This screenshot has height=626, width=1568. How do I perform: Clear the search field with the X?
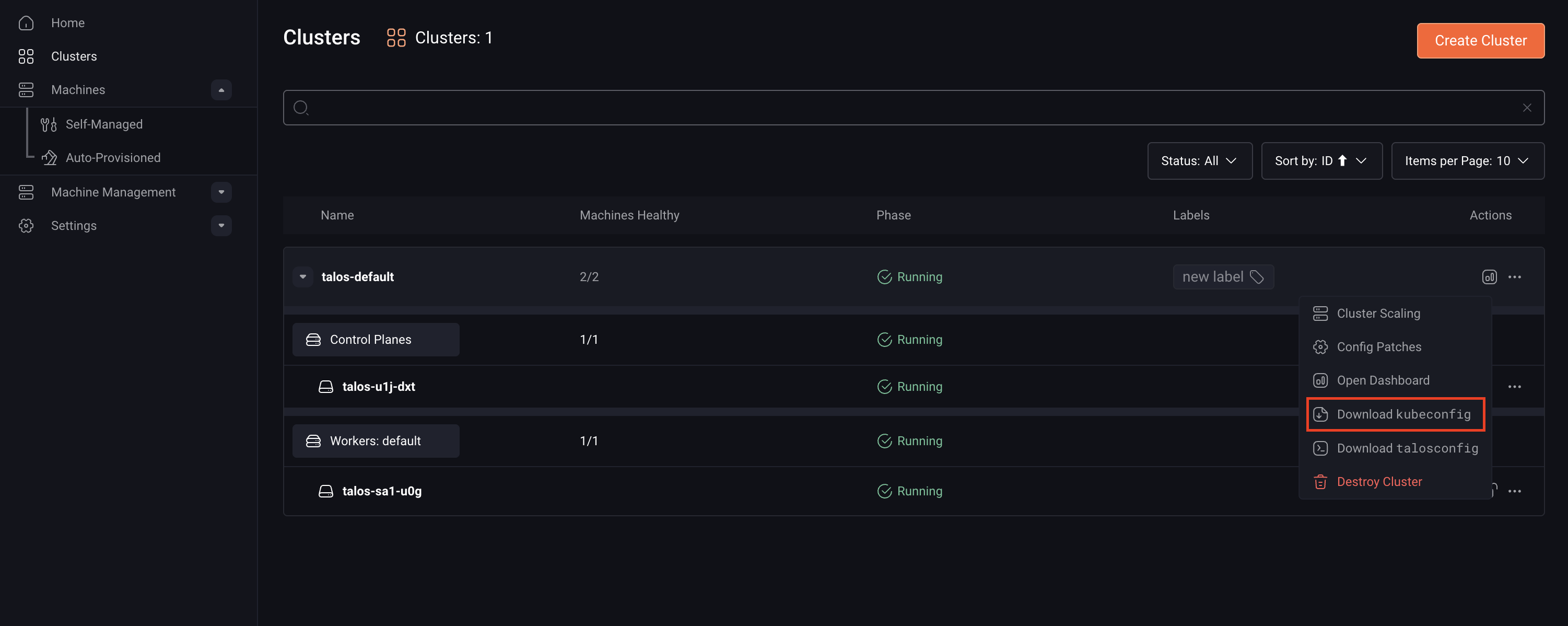pos(1527,107)
